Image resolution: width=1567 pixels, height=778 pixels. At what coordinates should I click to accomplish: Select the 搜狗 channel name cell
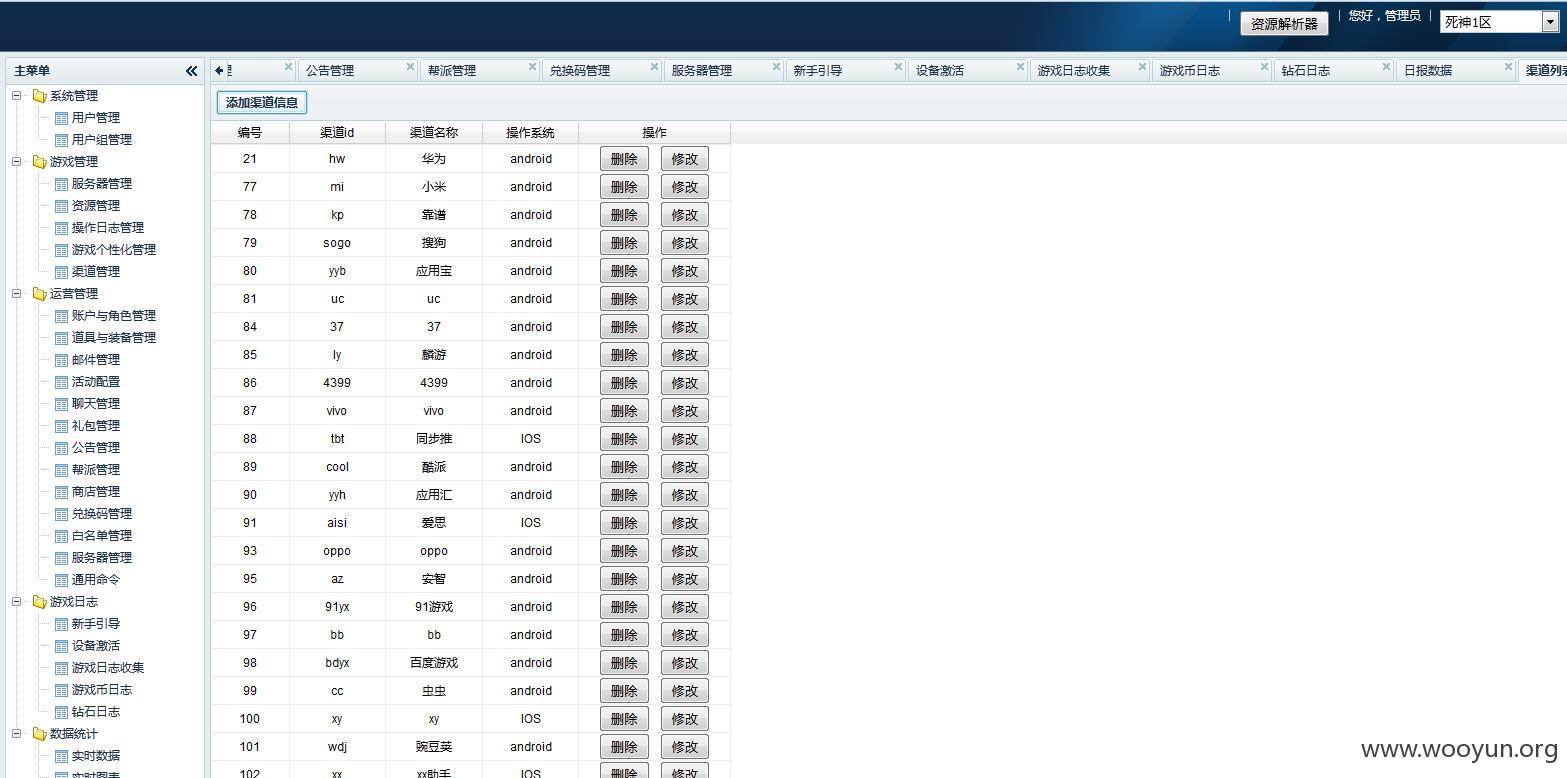tap(434, 243)
